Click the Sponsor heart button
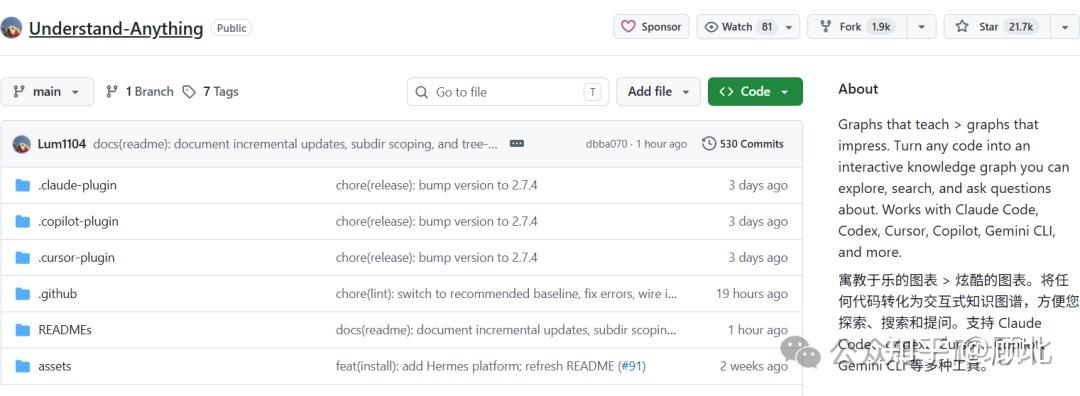Image resolution: width=1080 pixels, height=396 pixels. 651,27
